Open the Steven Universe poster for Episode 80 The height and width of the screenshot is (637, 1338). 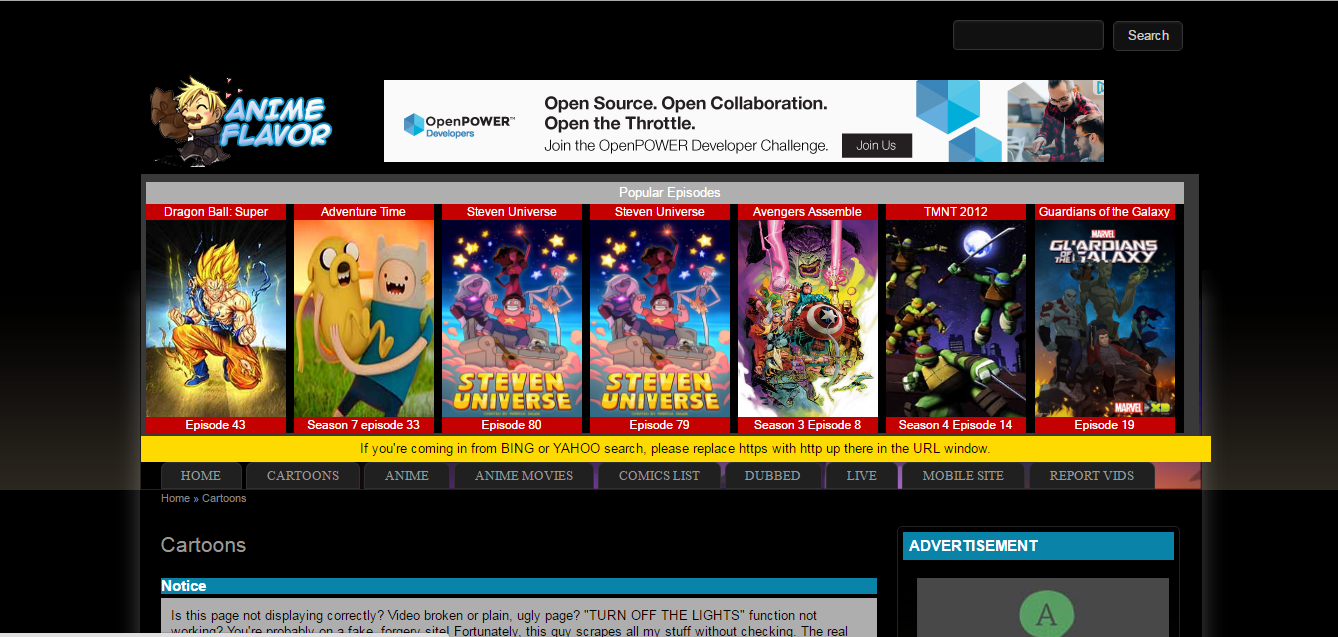point(512,318)
